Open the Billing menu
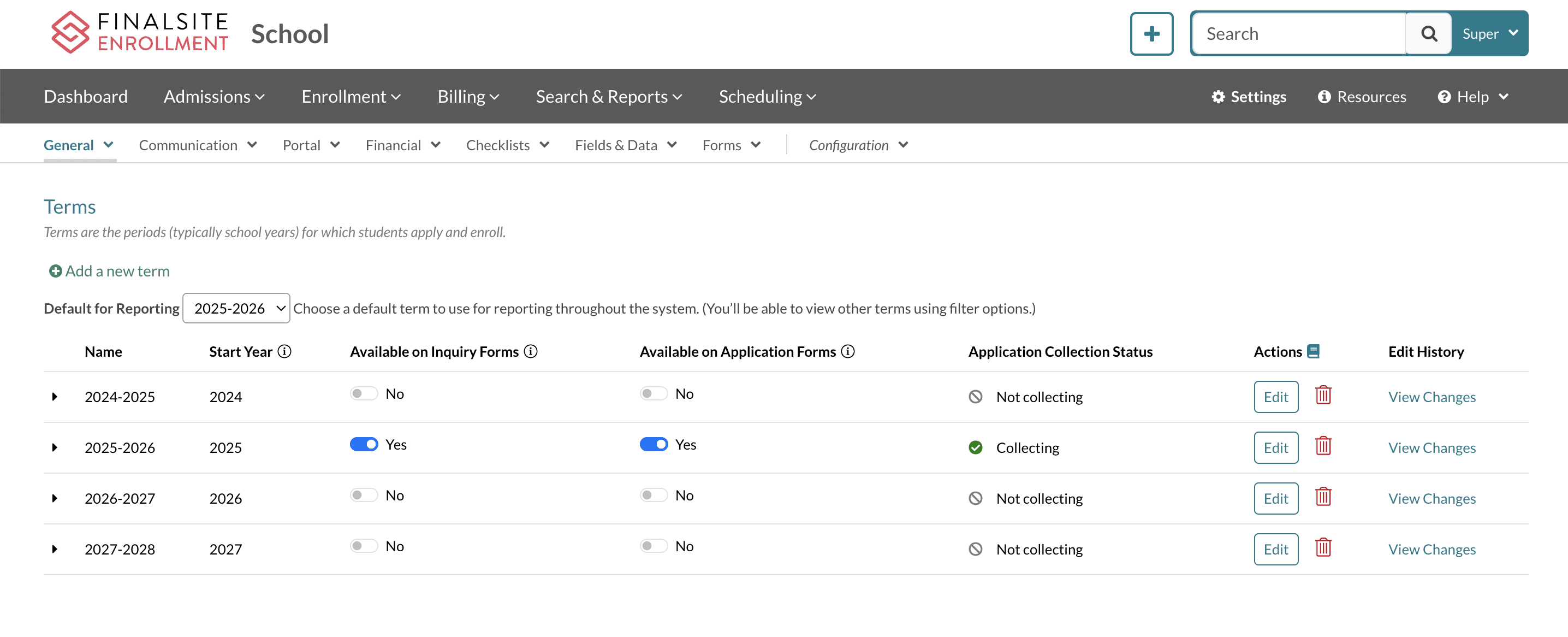The width and height of the screenshot is (1568, 637). coord(467,96)
